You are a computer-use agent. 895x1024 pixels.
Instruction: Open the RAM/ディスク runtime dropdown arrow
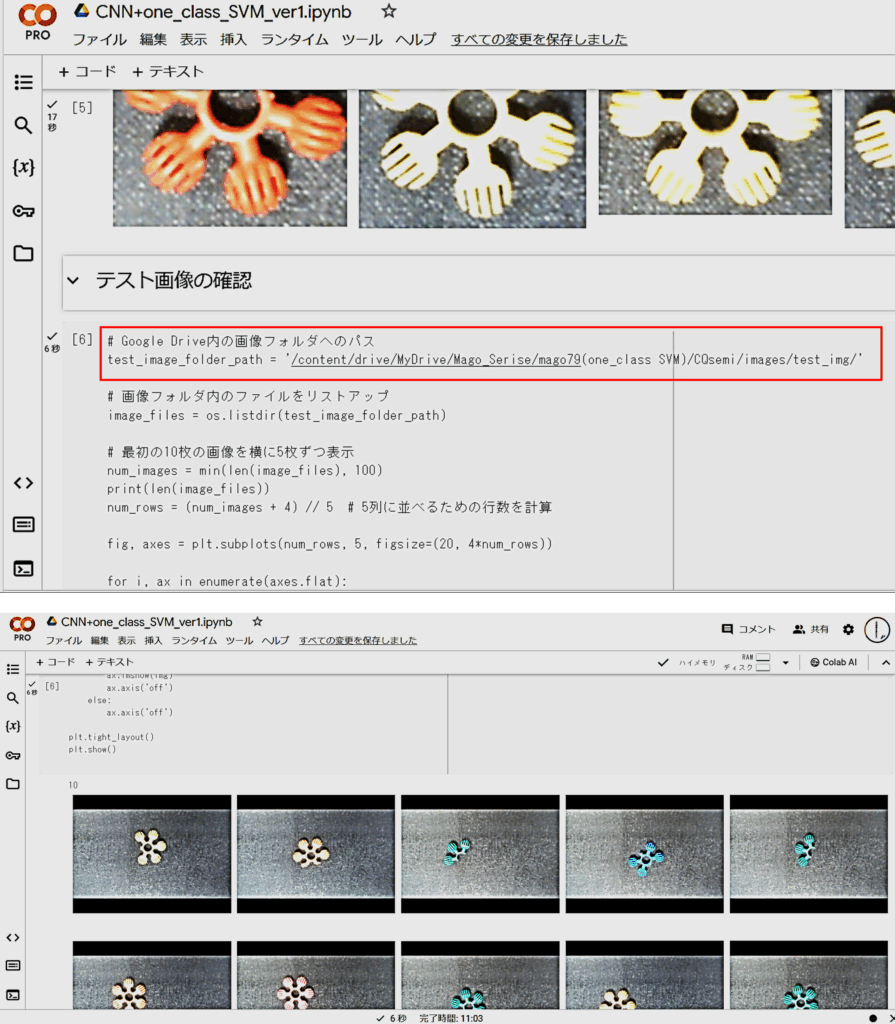click(x=786, y=662)
